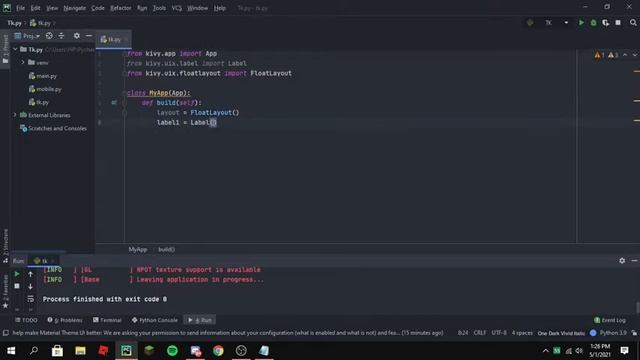Image resolution: width=640 pixels, height=360 pixels.
Task: Toggle soft-wrap in Run console
Action: (x=30, y=299)
